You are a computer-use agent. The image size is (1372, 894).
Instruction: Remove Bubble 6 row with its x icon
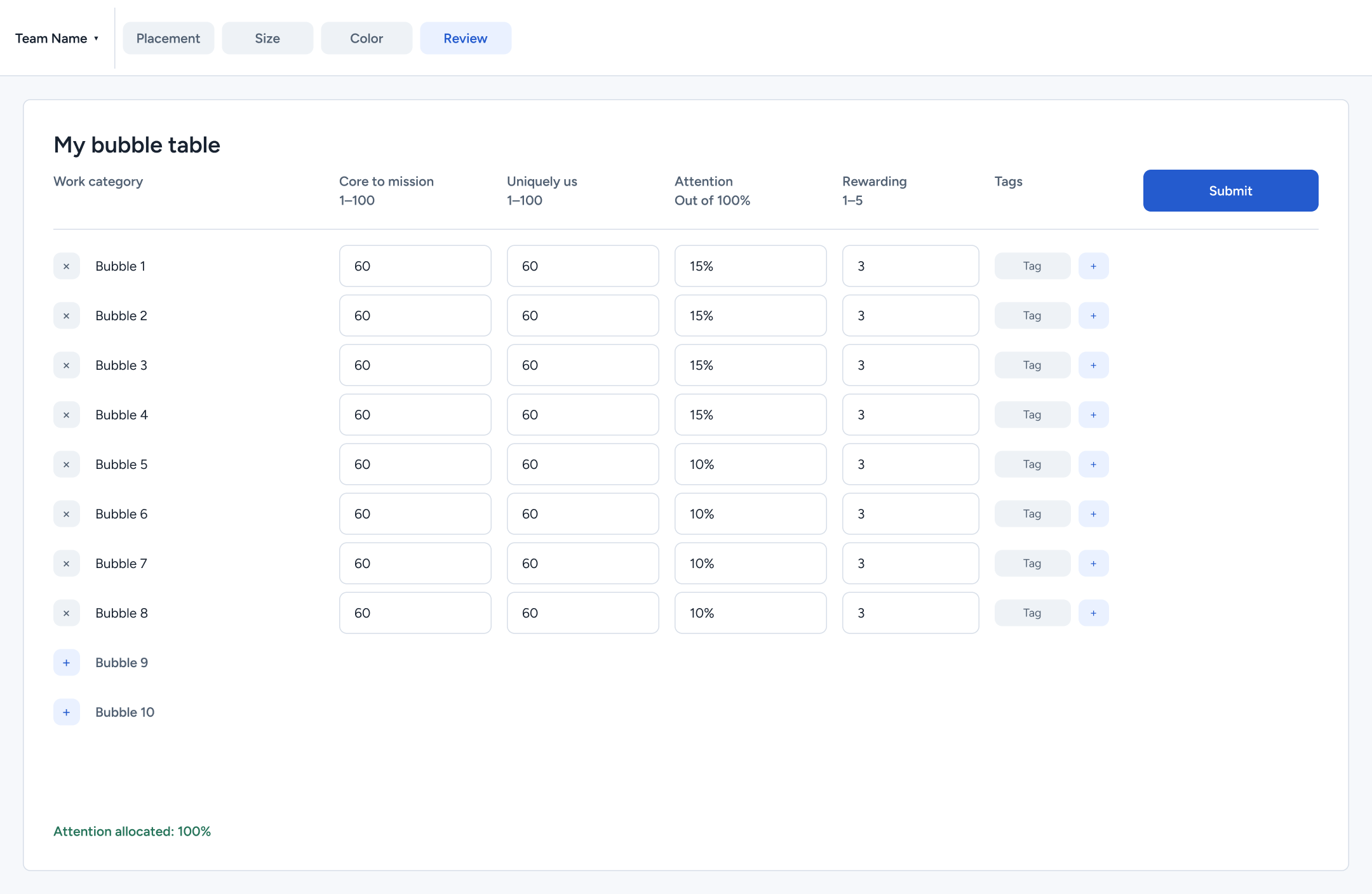point(67,514)
